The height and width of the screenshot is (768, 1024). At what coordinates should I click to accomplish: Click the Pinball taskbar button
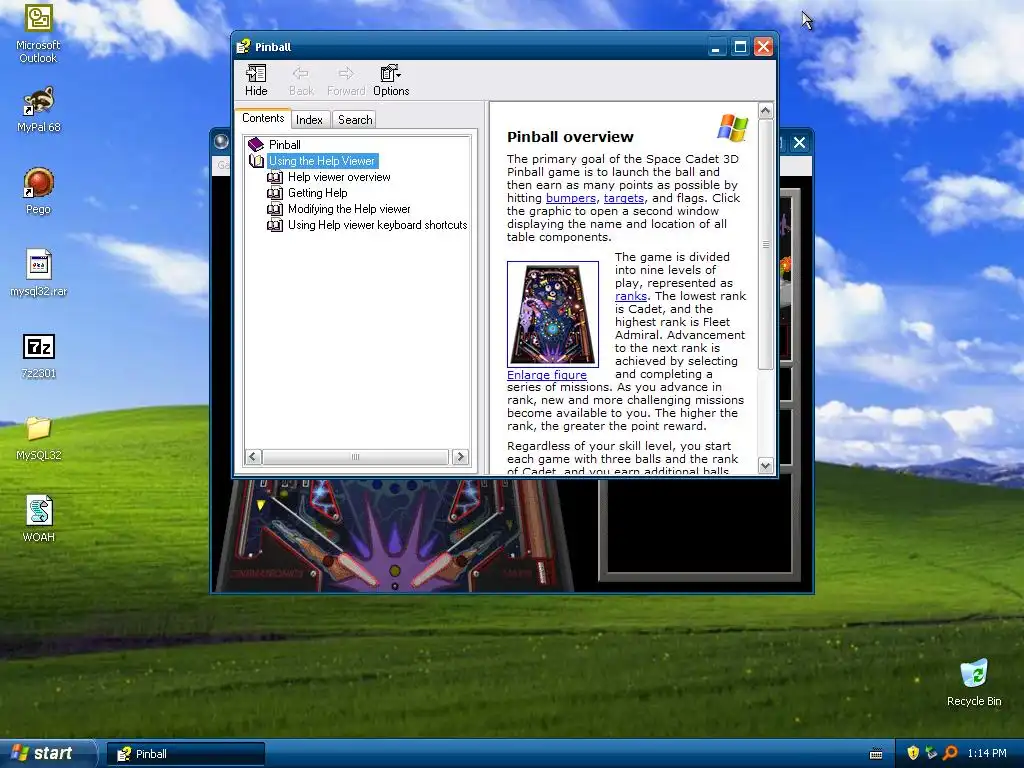click(x=186, y=754)
